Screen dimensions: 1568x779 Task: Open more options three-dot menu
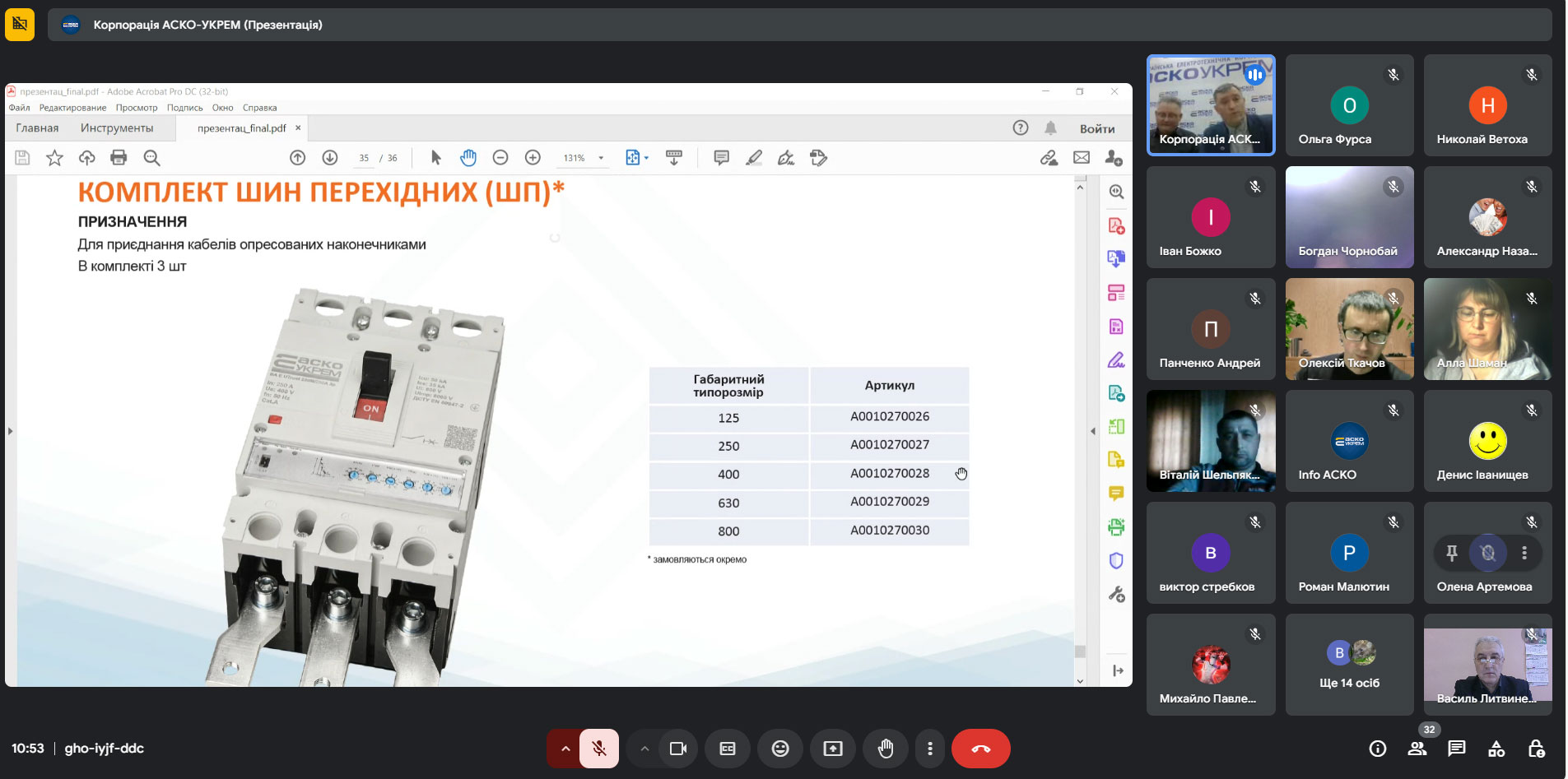click(930, 749)
